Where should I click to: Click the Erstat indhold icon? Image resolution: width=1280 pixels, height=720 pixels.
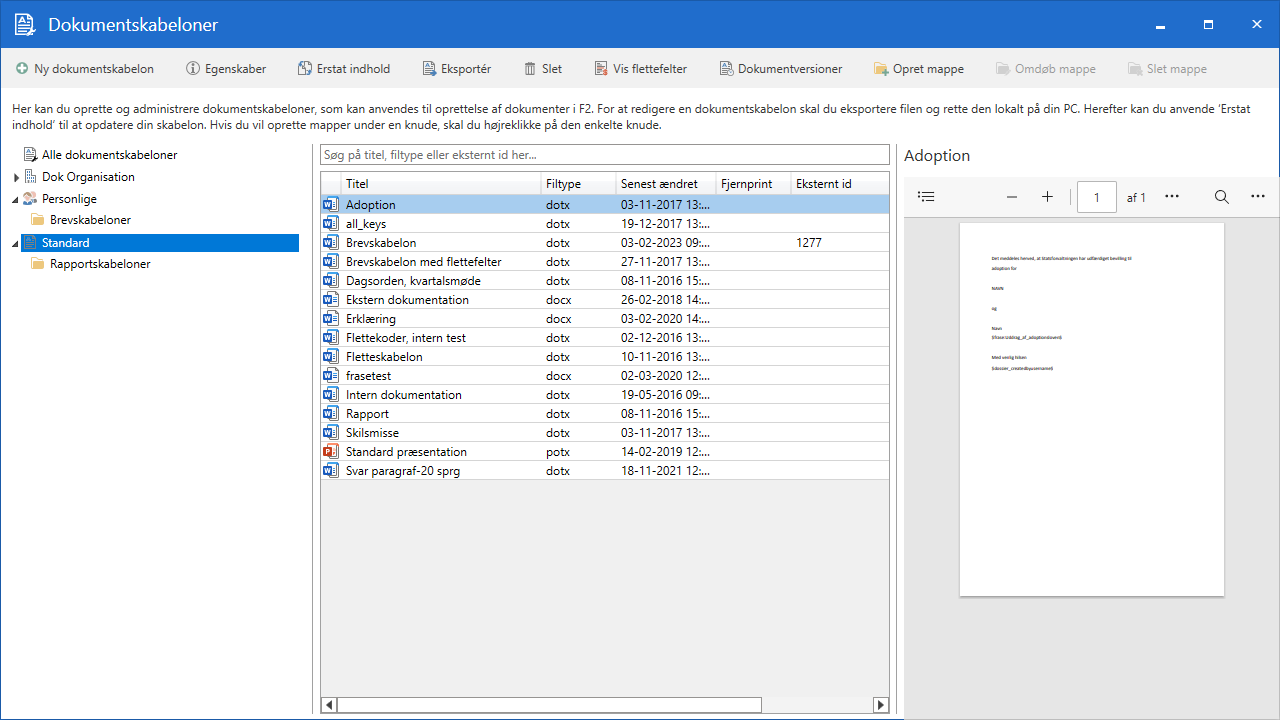[305, 69]
